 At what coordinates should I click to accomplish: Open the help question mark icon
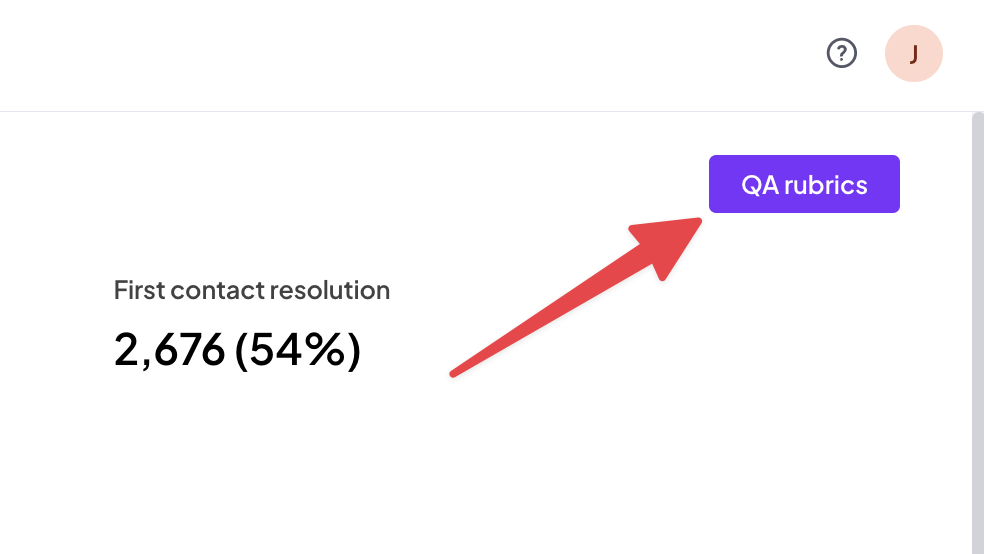[842, 53]
